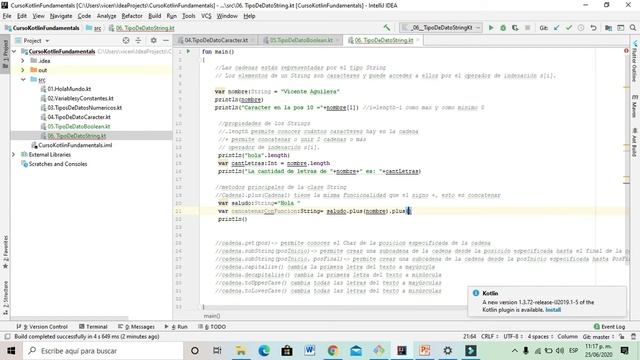640x360 pixels.
Task: Open Structure side tool window
Action: point(5,298)
